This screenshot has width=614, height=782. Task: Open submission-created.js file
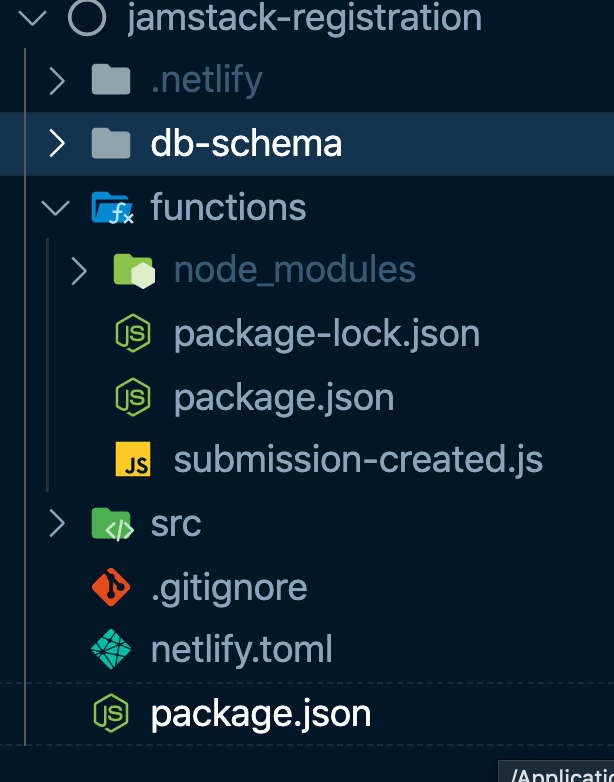tap(358, 460)
